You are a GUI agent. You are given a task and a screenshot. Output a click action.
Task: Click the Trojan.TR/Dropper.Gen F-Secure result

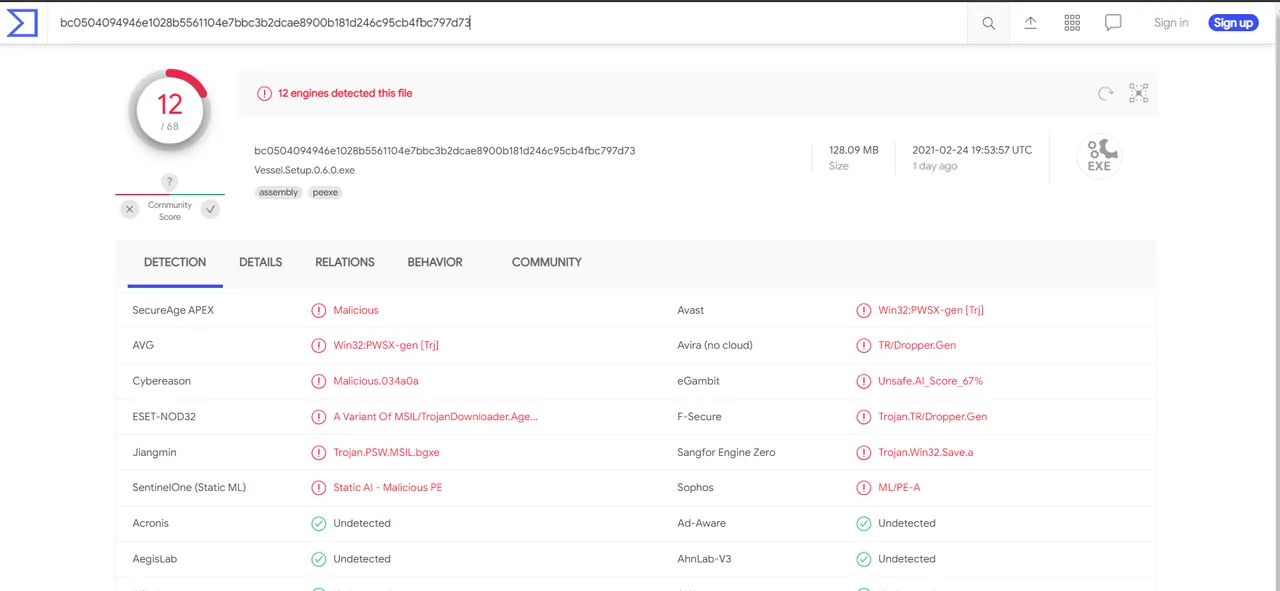(x=933, y=416)
